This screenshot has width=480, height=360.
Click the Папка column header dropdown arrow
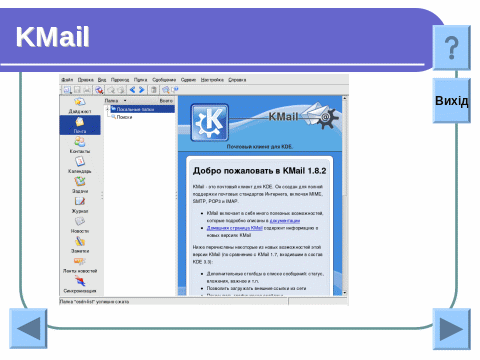point(125,100)
